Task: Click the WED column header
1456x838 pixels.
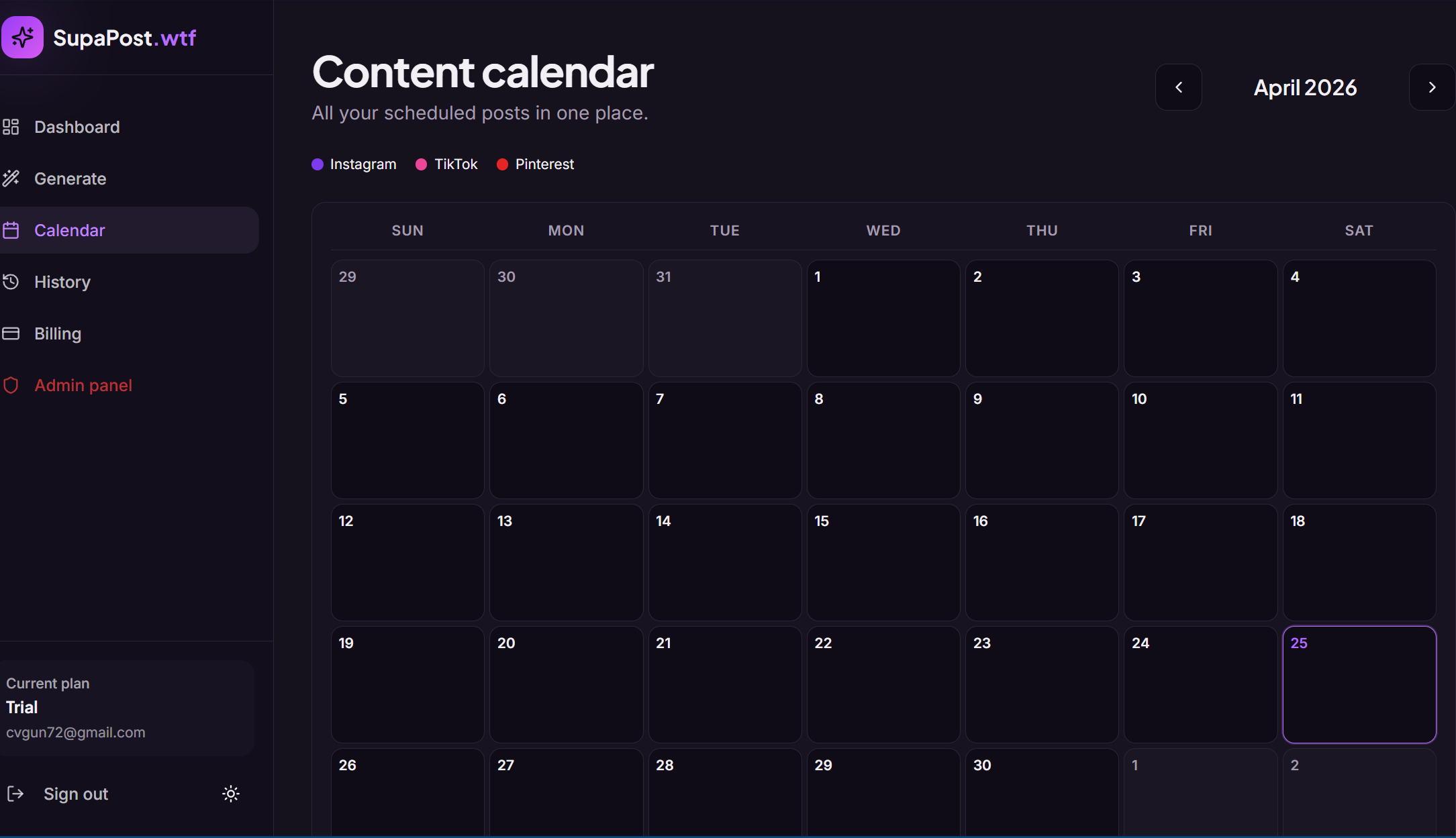Action: coord(883,231)
